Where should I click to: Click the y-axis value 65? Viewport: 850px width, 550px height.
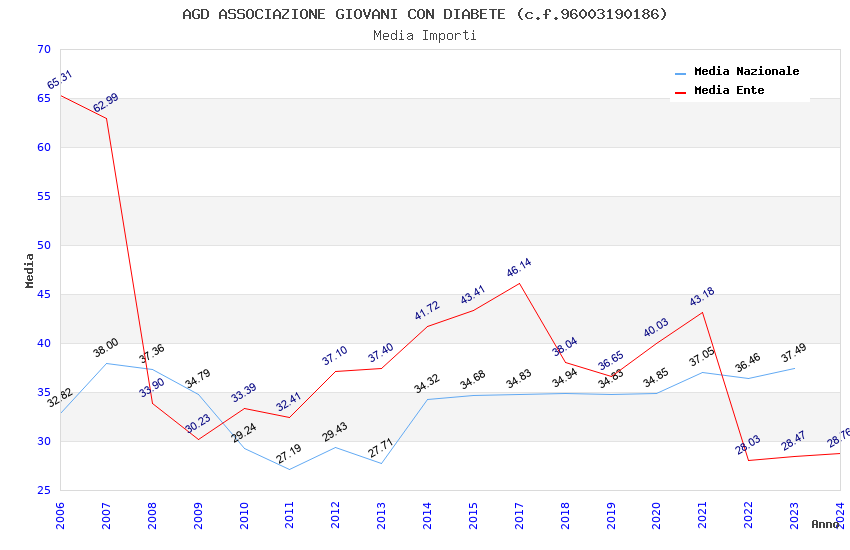click(x=44, y=98)
